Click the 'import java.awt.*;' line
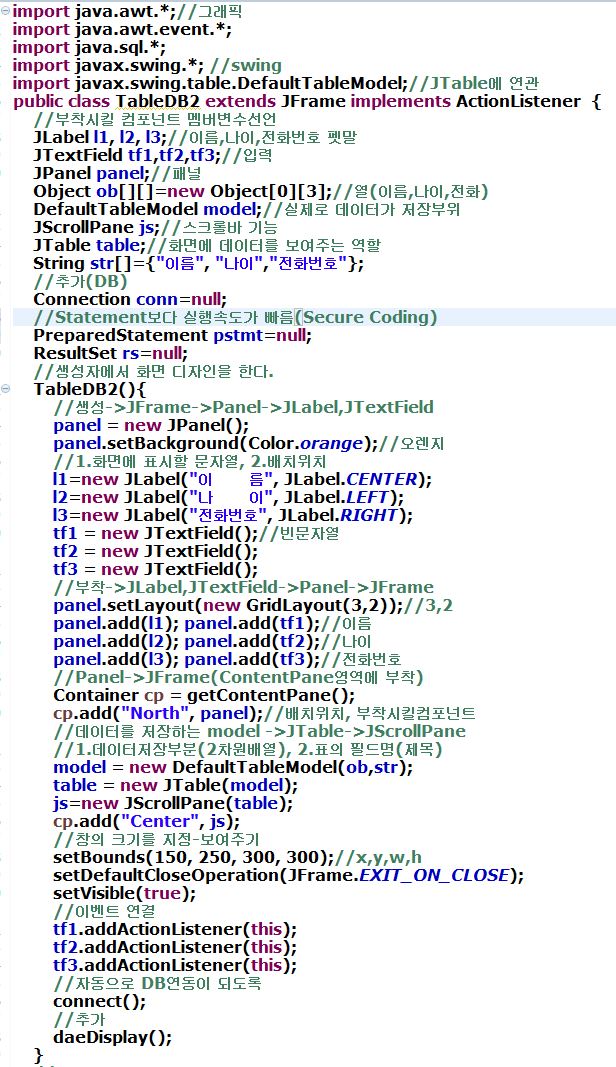Screen dimensions: 616x1067 [x=127, y=12]
